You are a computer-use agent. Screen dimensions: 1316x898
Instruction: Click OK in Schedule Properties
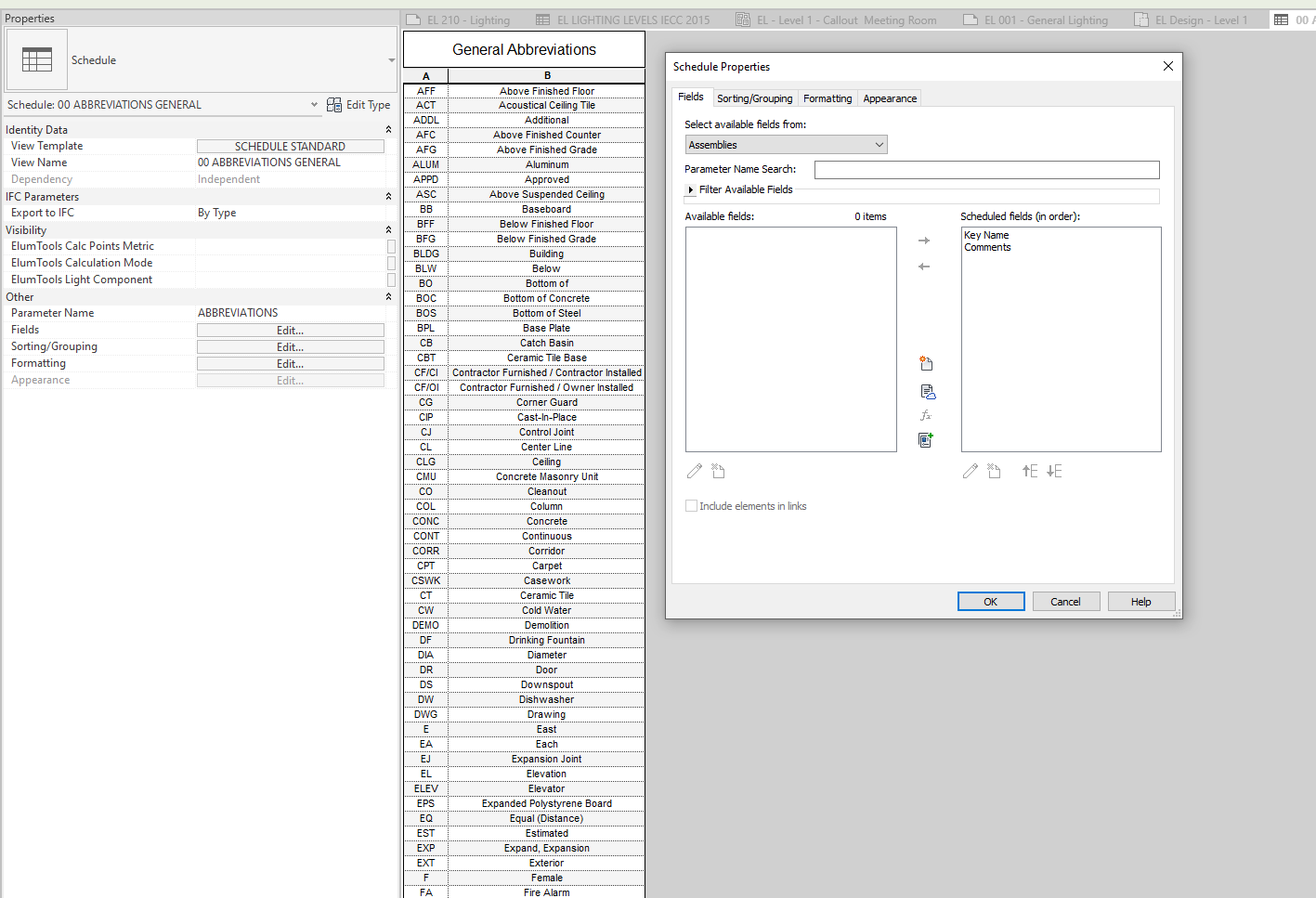tap(991, 602)
